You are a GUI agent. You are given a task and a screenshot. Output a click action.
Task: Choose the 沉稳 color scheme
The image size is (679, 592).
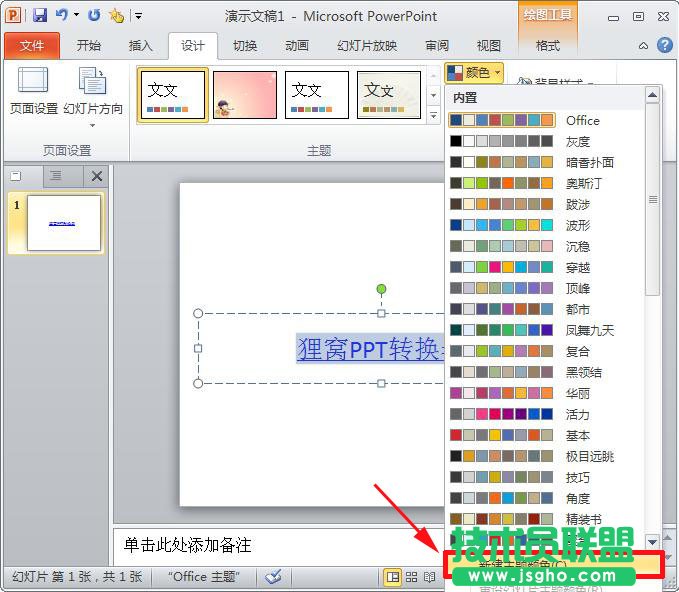coord(546,246)
